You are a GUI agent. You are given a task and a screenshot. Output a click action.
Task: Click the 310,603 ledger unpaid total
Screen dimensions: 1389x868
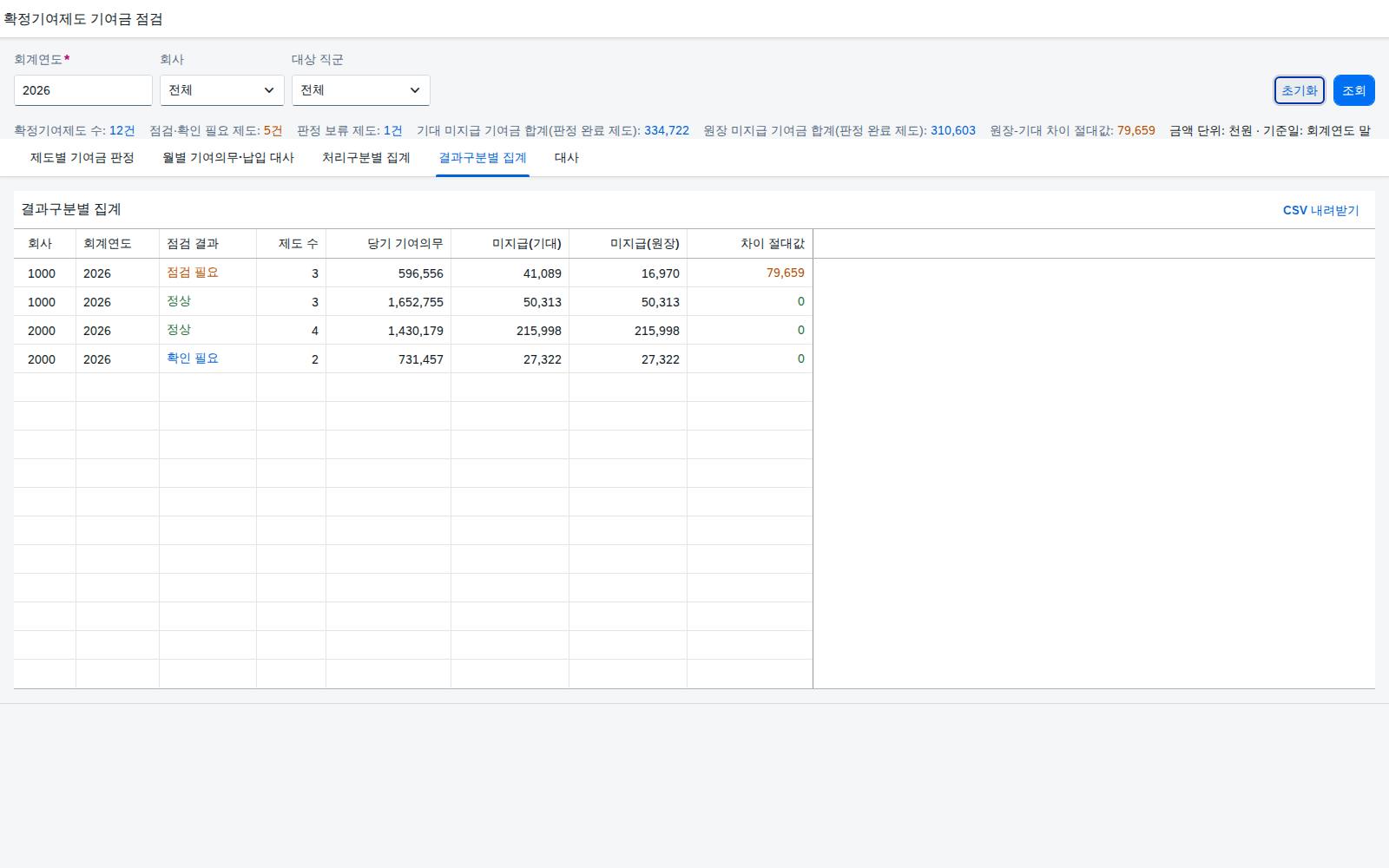point(953,130)
